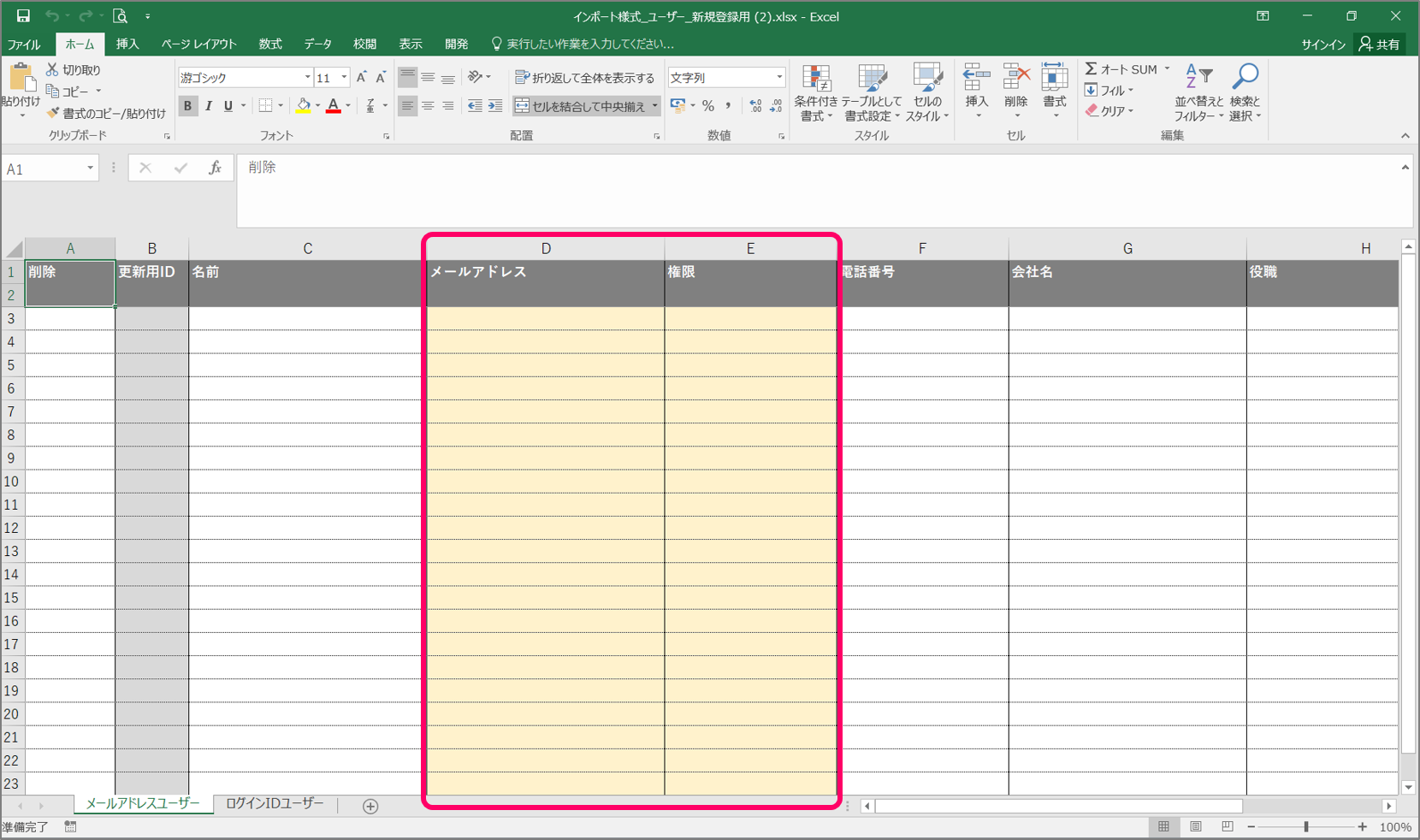The height and width of the screenshot is (840, 1420).
Task: Open the 挿入 (Insert) ribbon tab
Action: (x=127, y=44)
